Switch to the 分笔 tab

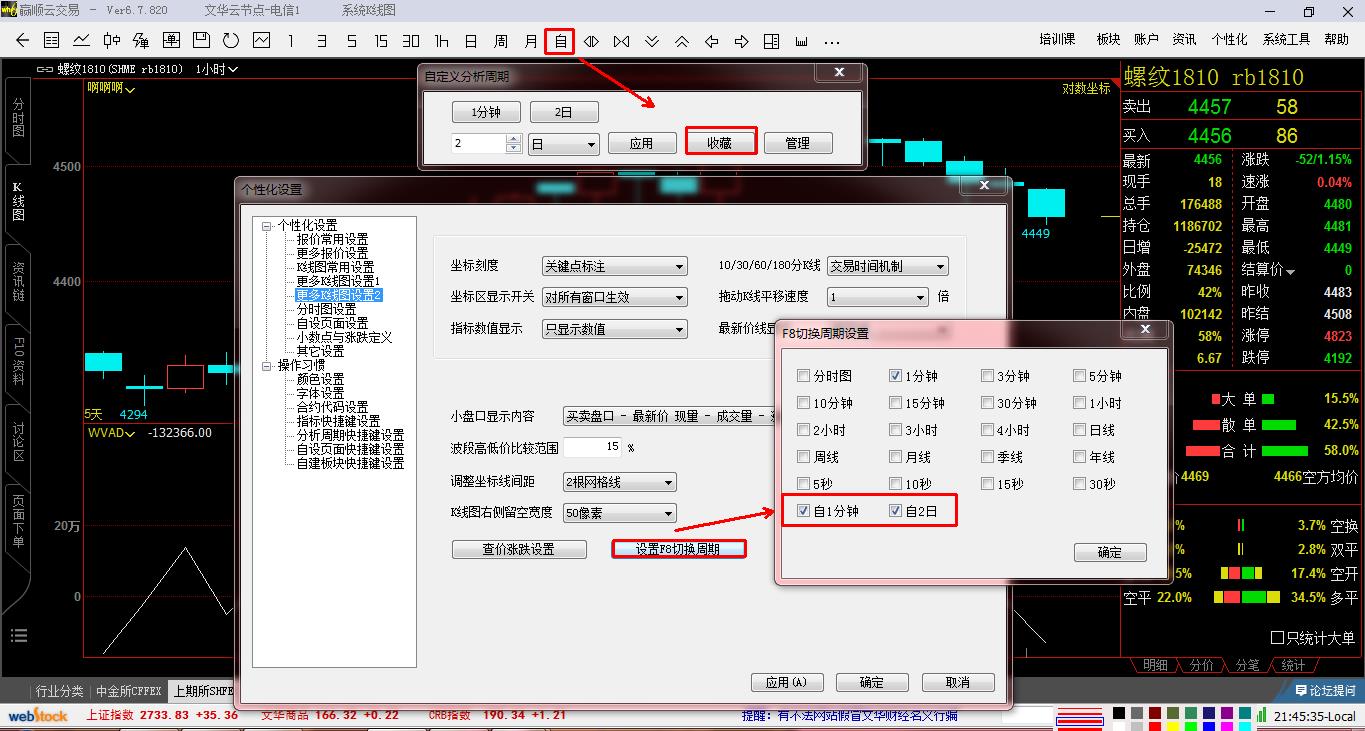(1247, 665)
